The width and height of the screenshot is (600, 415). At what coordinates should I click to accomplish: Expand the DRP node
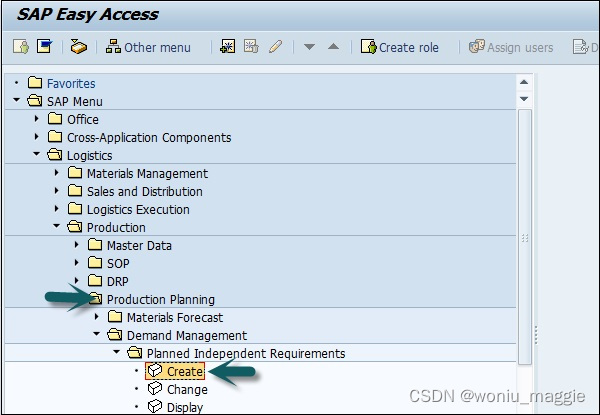(77, 280)
